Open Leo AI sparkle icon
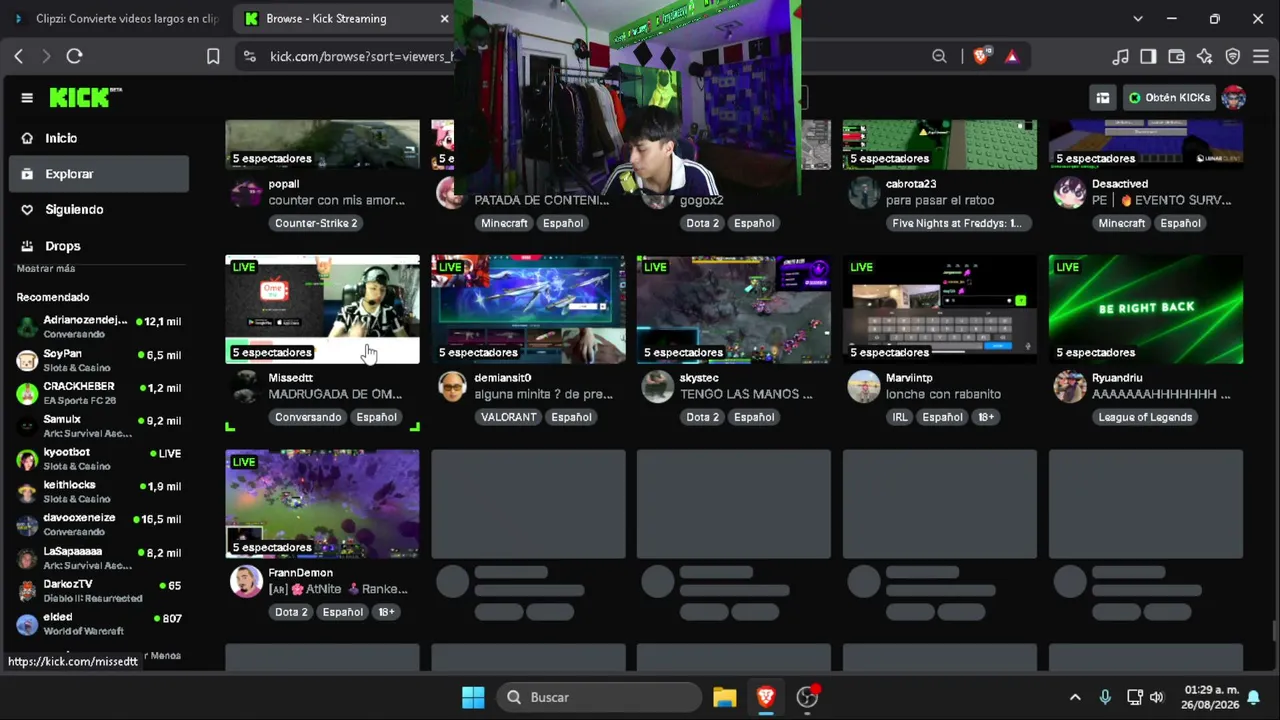 [1204, 57]
